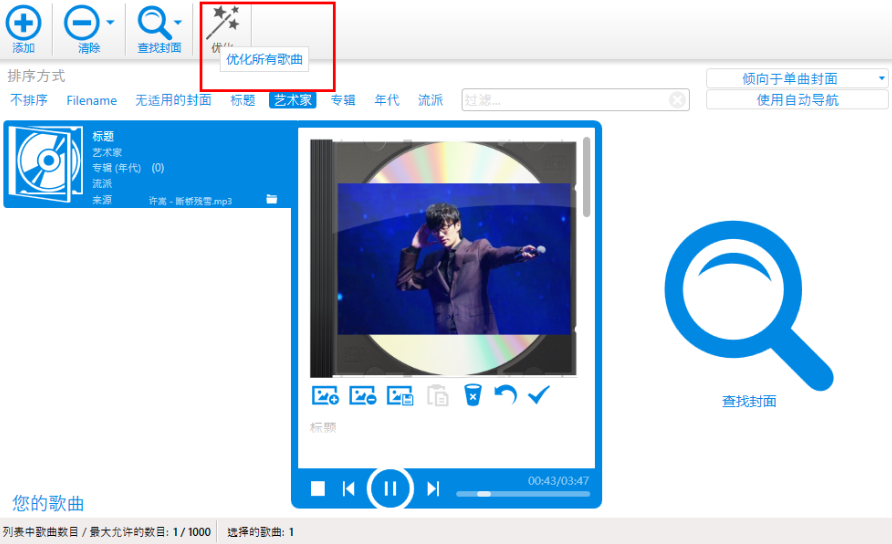Select the 许嵩 - 断桥残雪.mp3 song row
The height and width of the screenshot is (544, 892).
pyautogui.click(x=148, y=164)
